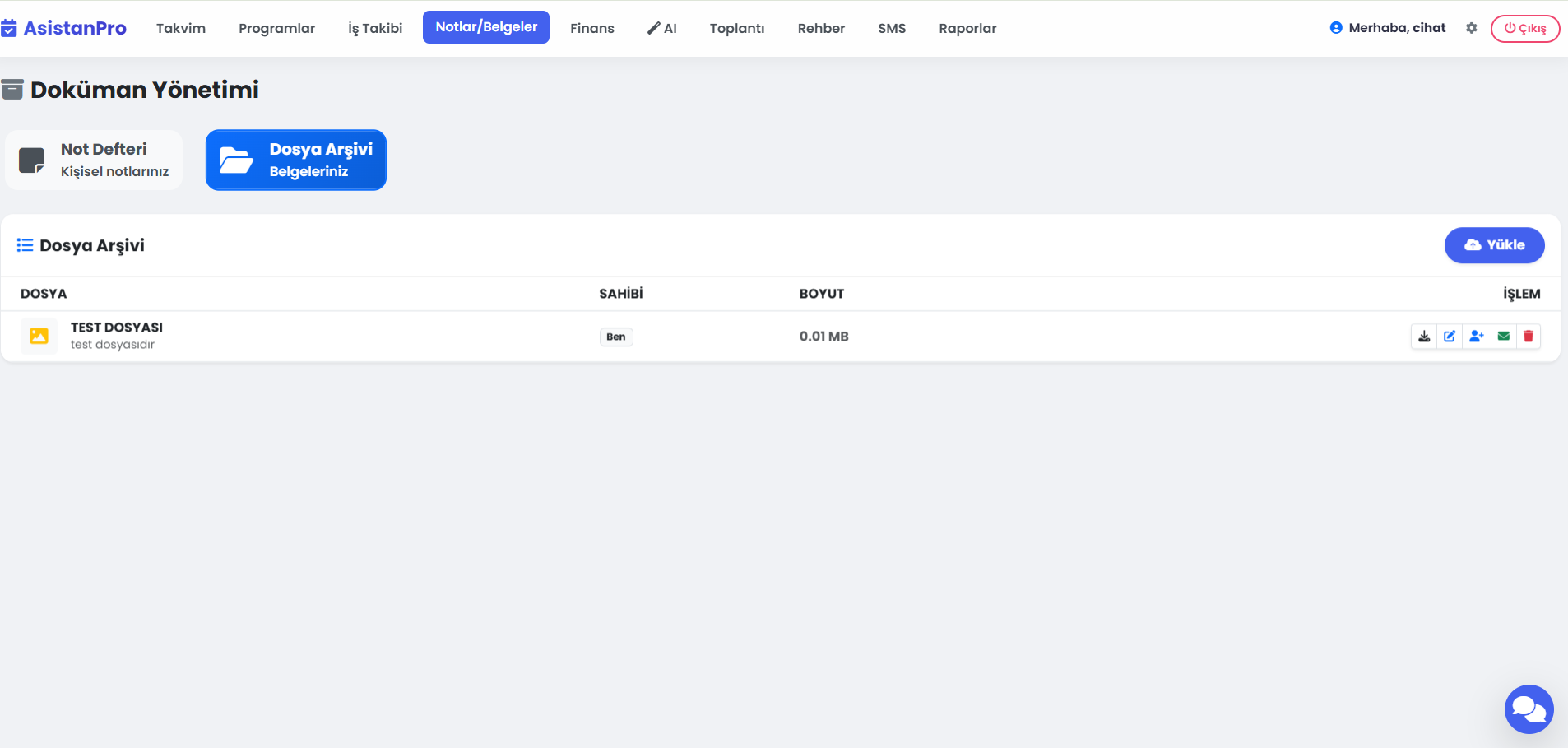
Task: Go to Finans in navigation
Action: (591, 28)
